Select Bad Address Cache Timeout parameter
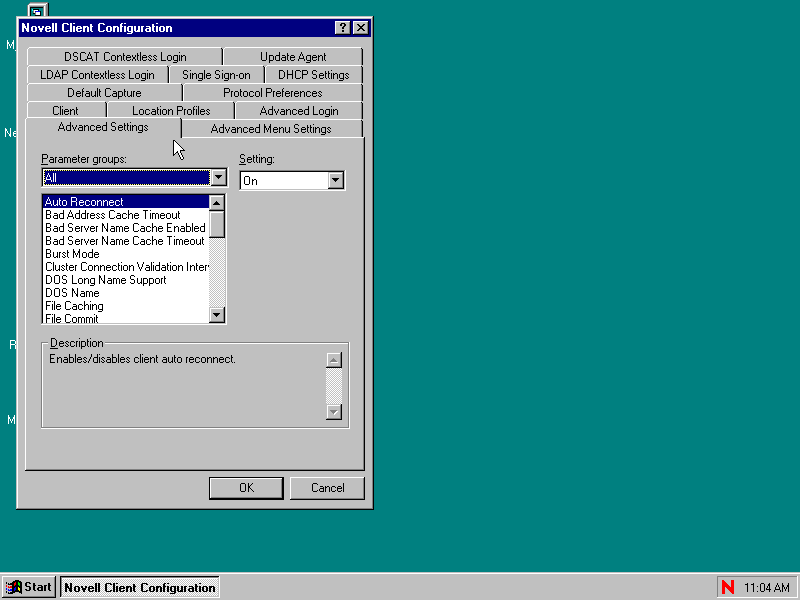The width and height of the screenshot is (800, 600). pyautogui.click(x=126, y=215)
